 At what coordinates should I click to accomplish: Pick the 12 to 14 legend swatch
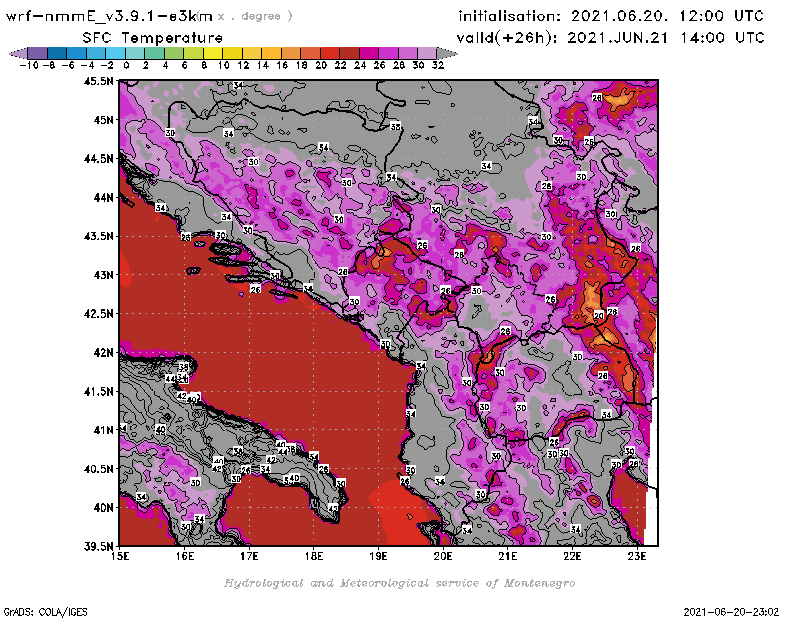[252, 53]
